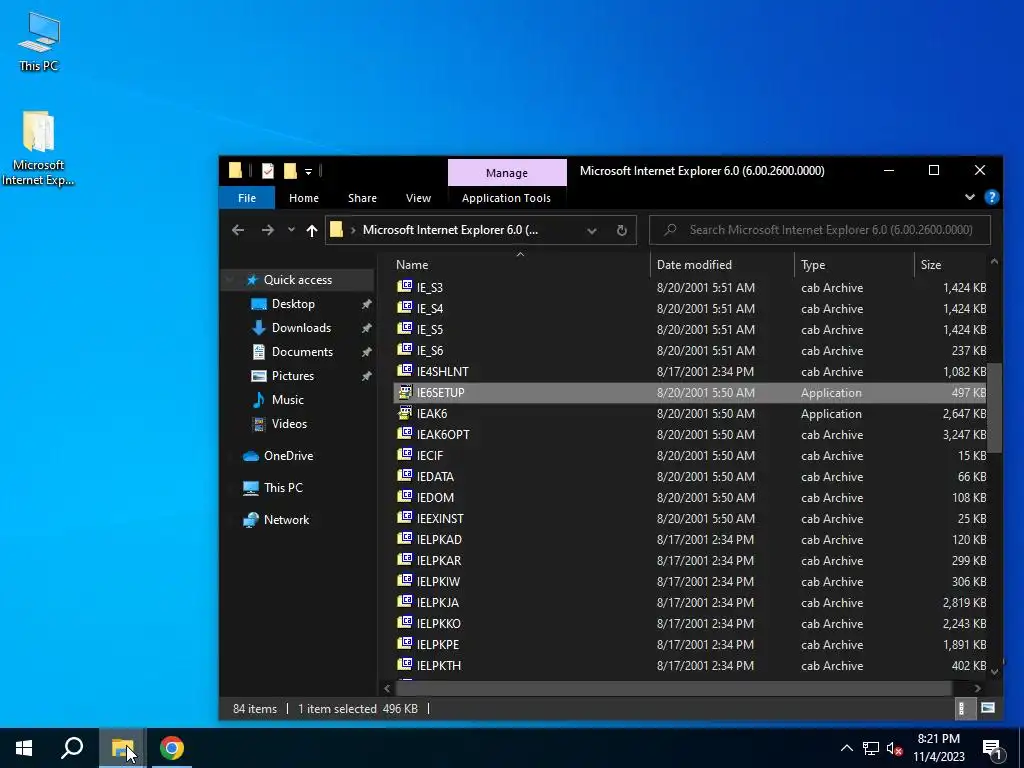Open Explorer help question mark icon
This screenshot has width=1024, height=768.
[x=991, y=197]
